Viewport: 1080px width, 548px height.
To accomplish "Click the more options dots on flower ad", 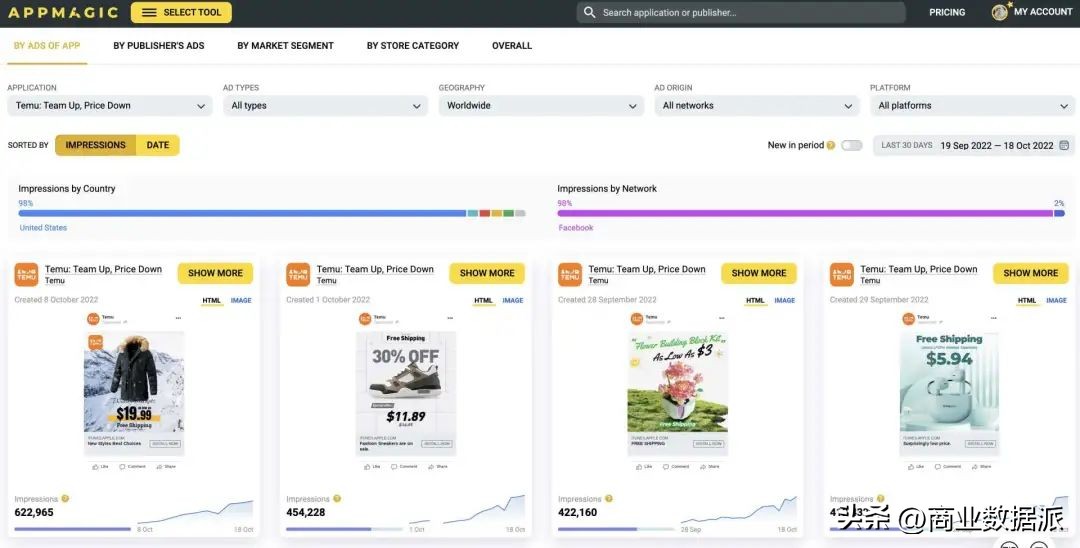I will pos(722,318).
